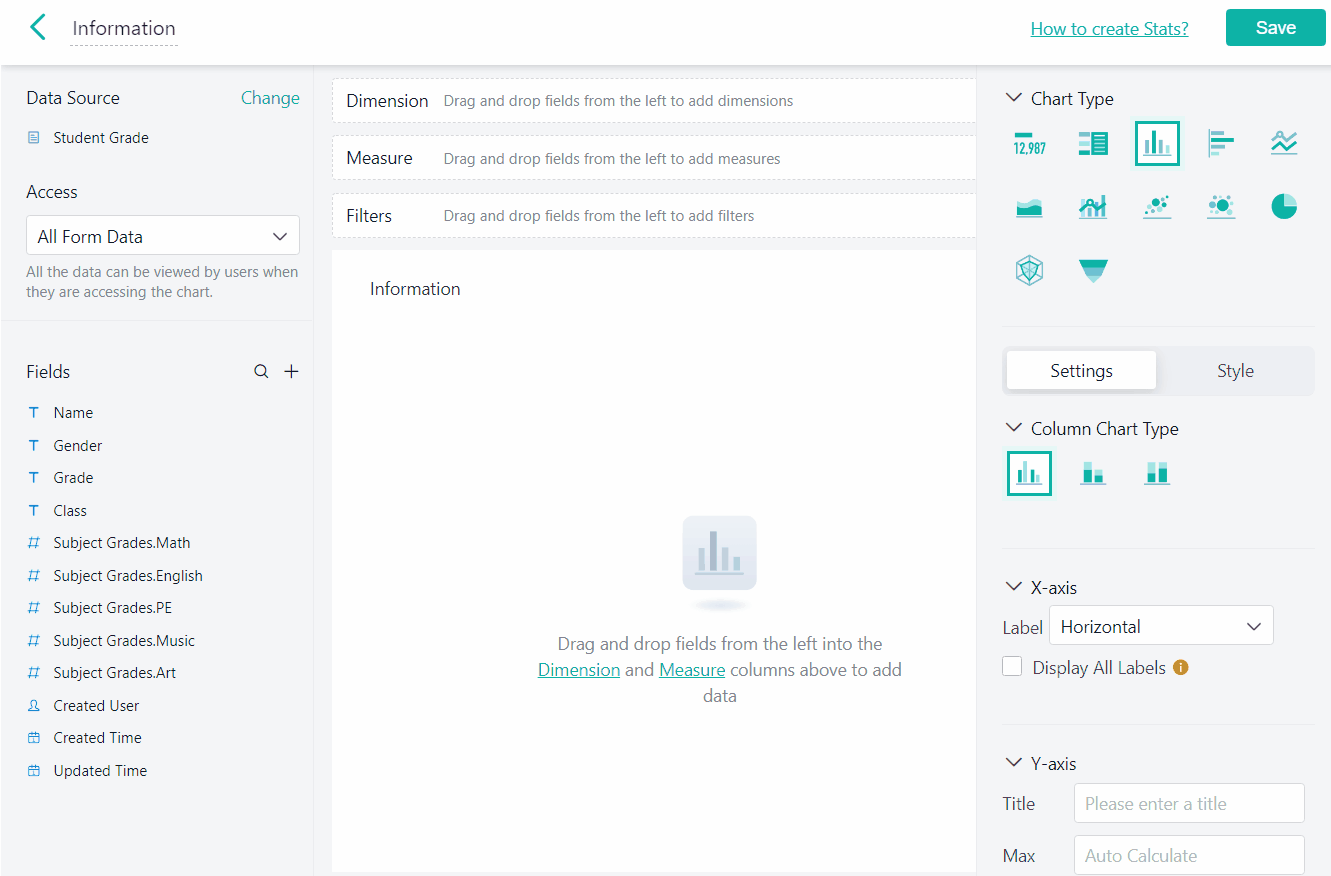
Task: Click the empty chart placeholder icon
Action: pyautogui.click(x=720, y=553)
